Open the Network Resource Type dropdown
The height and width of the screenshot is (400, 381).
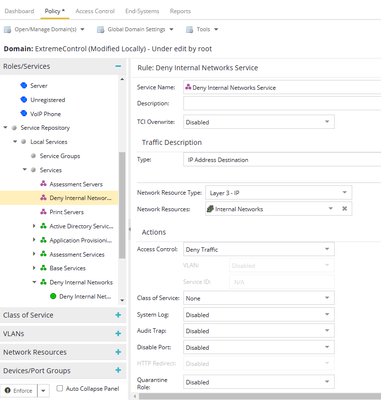pos(345,193)
